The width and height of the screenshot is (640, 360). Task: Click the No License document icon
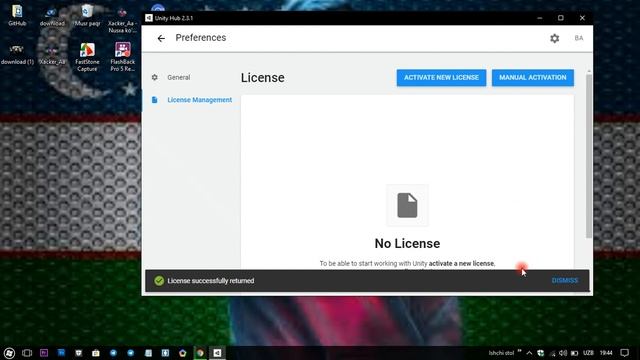click(x=407, y=205)
